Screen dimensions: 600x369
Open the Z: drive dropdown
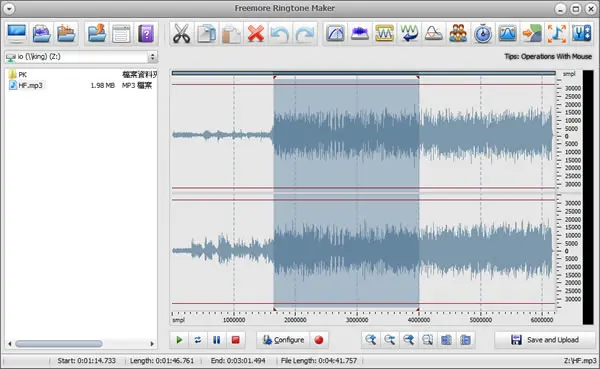153,57
